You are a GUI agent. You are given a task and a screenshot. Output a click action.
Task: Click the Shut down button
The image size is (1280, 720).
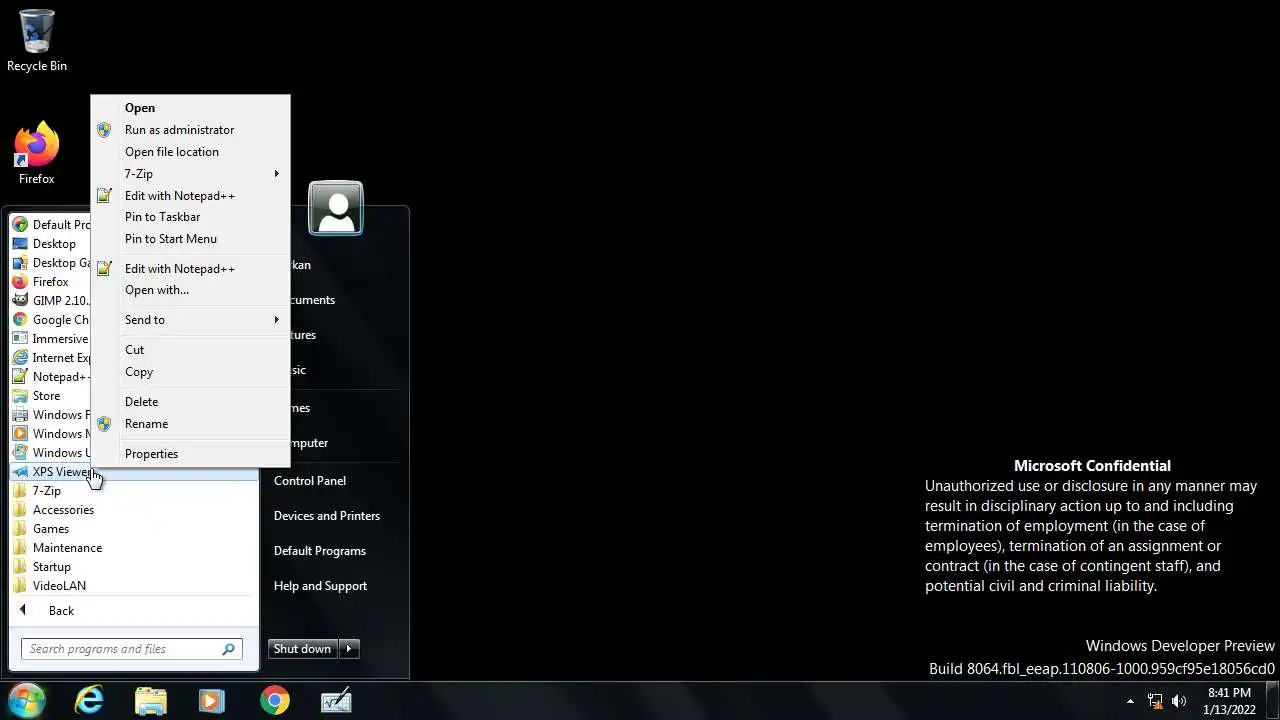pyautogui.click(x=303, y=649)
